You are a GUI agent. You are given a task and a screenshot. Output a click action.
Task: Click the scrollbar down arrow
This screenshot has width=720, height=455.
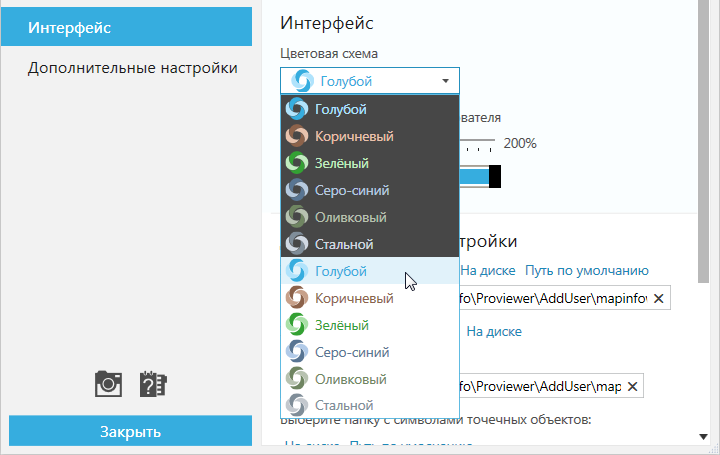click(x=703, y=437)
